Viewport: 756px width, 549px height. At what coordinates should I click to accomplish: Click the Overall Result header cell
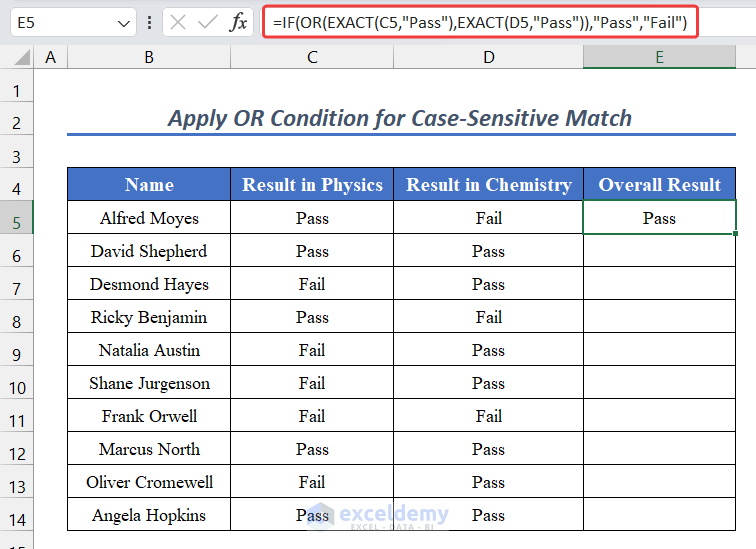click(x=659, y=185)
